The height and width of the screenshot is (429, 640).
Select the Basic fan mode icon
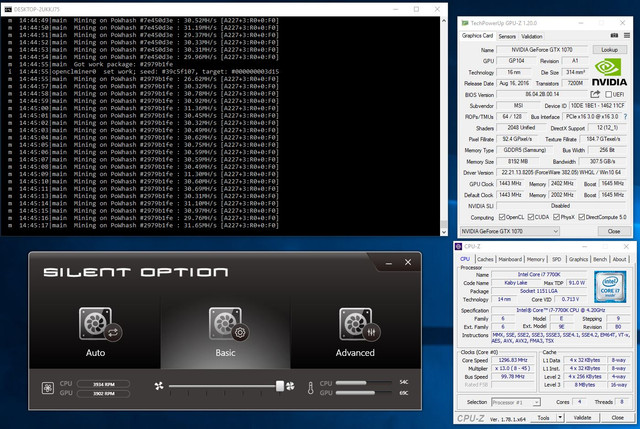pyautogui.click(x=229, y=324)
